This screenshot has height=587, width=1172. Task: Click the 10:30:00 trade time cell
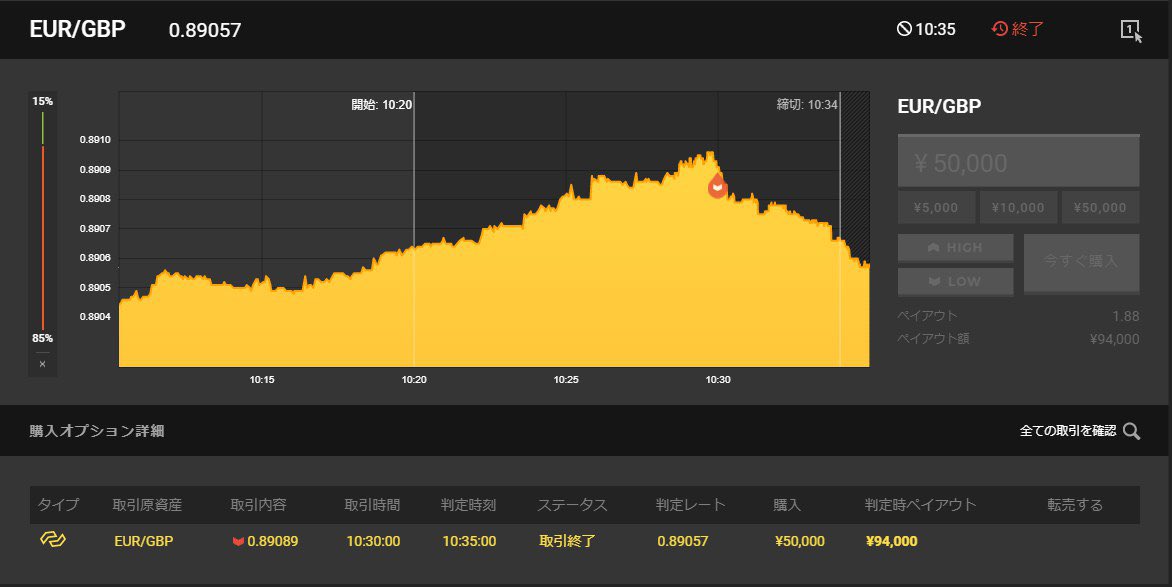coord(373,541)
